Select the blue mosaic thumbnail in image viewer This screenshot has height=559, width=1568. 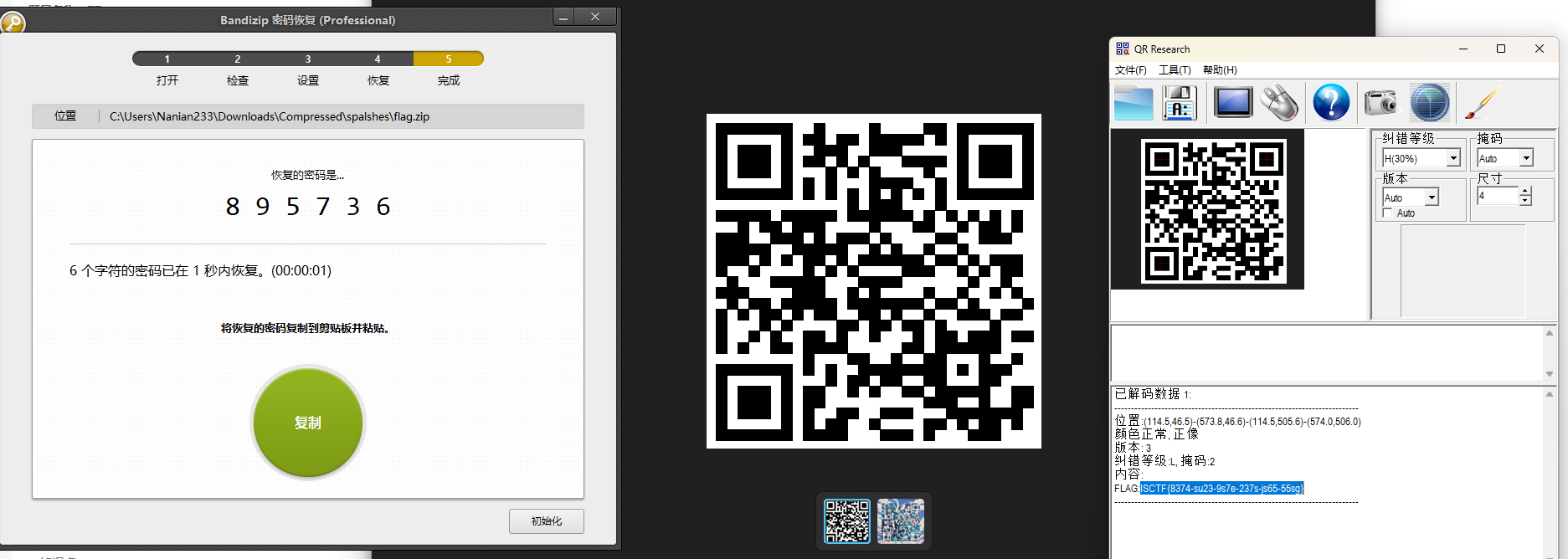(901, 521)
